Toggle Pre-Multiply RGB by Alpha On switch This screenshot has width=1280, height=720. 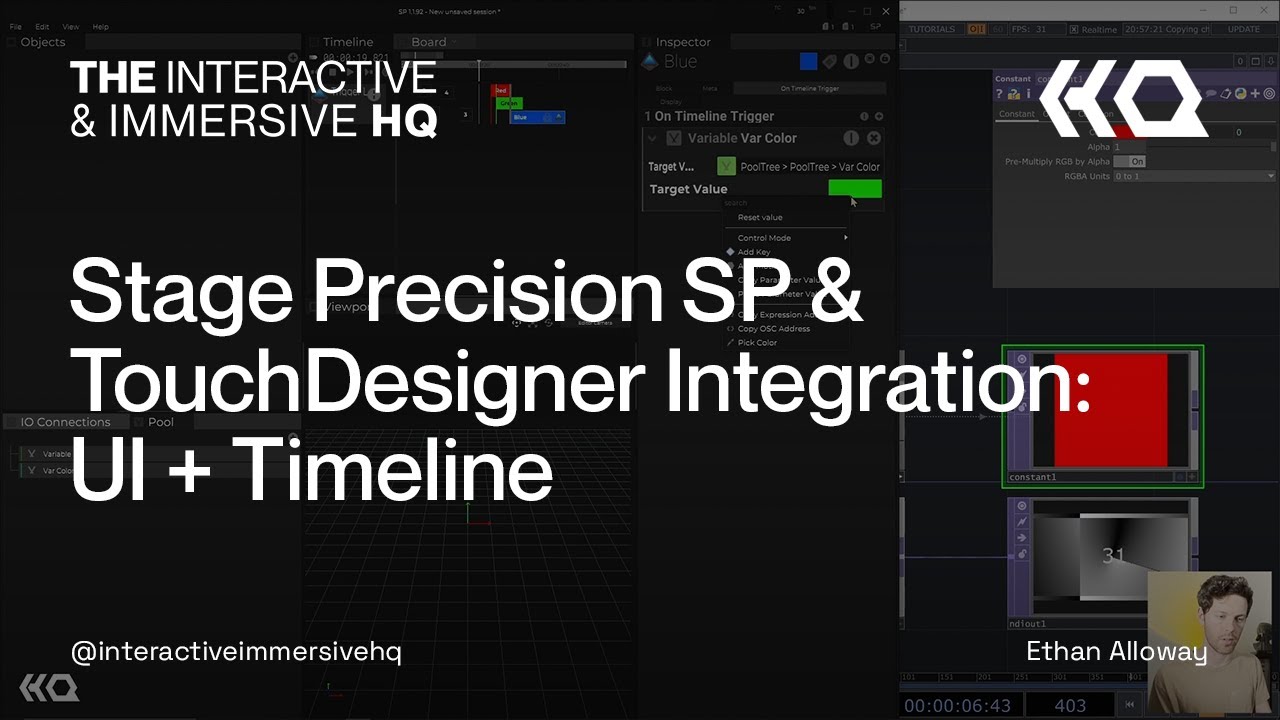click(x=1130, y=161)
